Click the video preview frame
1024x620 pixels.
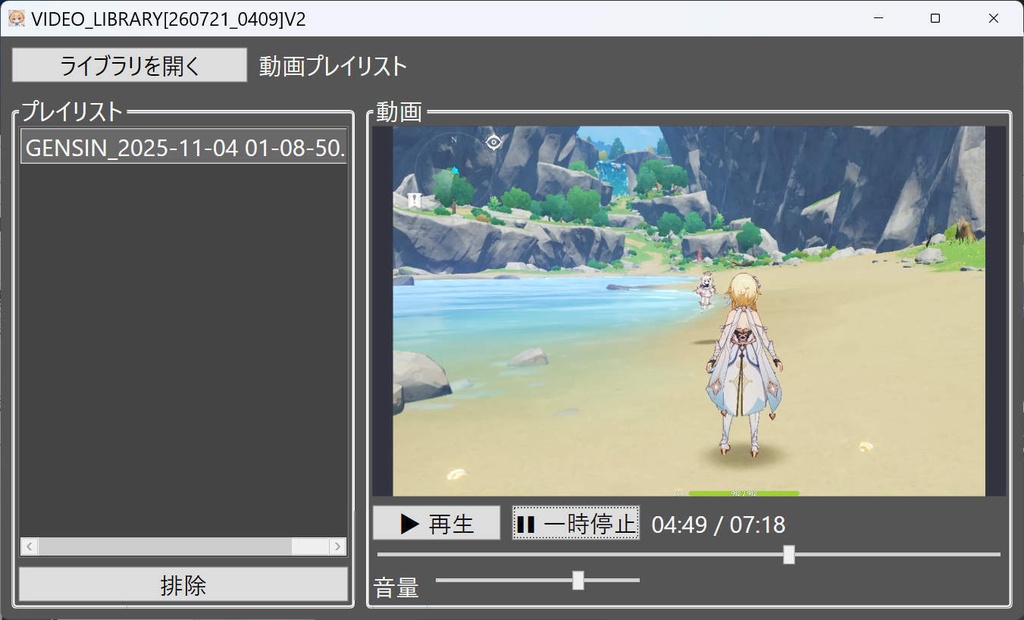pos(688,311)
